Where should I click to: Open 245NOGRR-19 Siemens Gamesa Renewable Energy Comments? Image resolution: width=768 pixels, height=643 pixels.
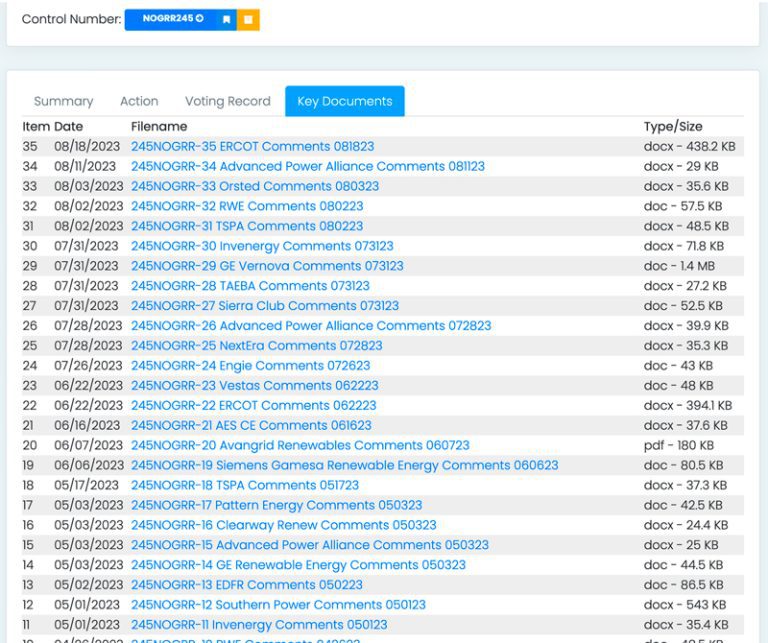tap(344, 465)
